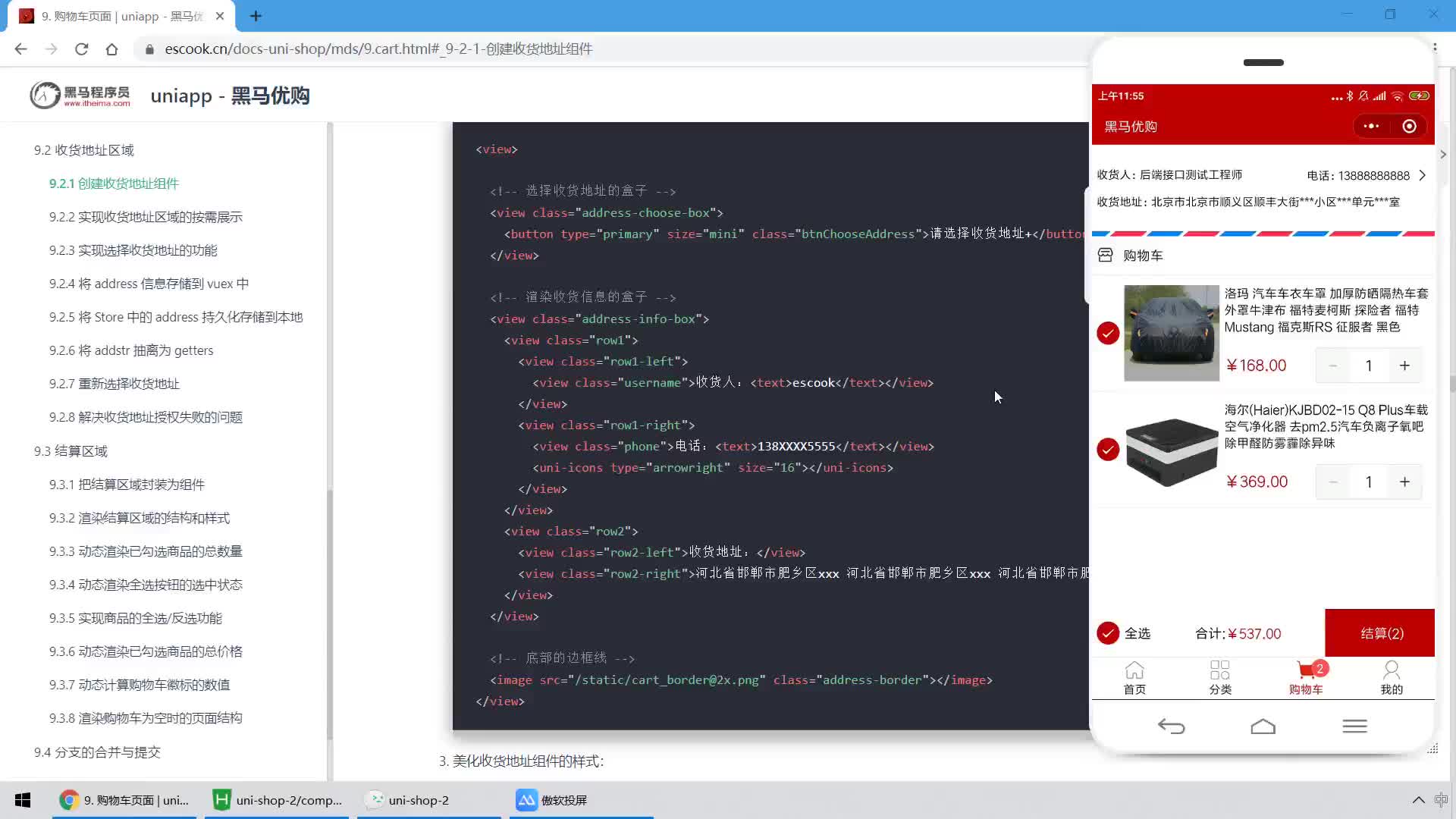Open 9.2.1 创建收货地址组件
The width and height of the screenshot is (1456, 819).
114,184
